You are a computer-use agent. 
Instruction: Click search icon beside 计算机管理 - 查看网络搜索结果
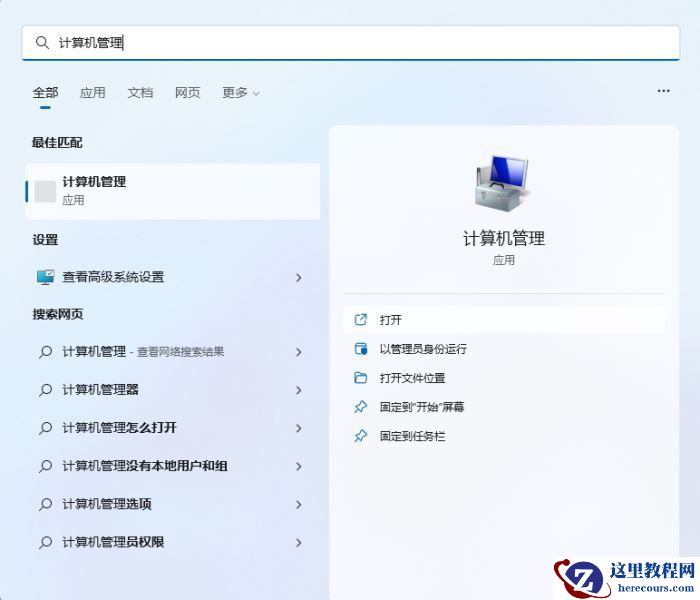coord(45,352)
